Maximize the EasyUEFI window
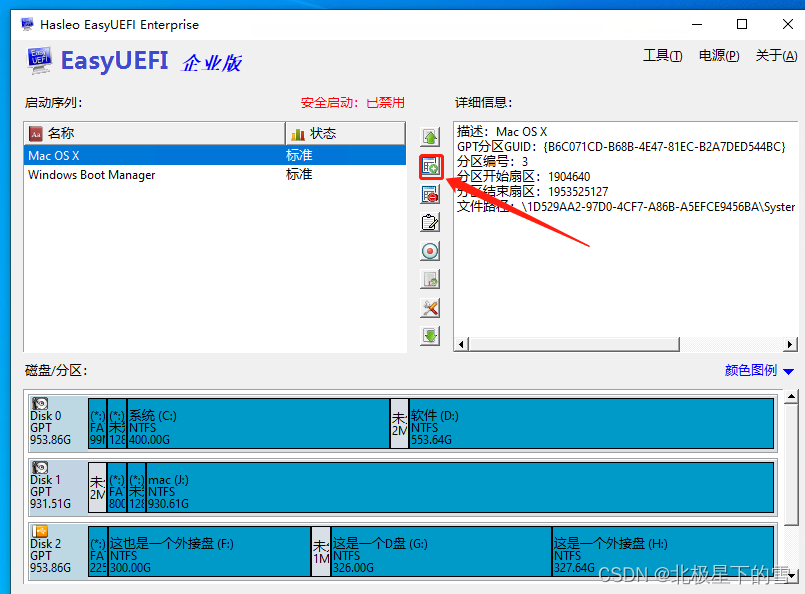 [742, 24]
